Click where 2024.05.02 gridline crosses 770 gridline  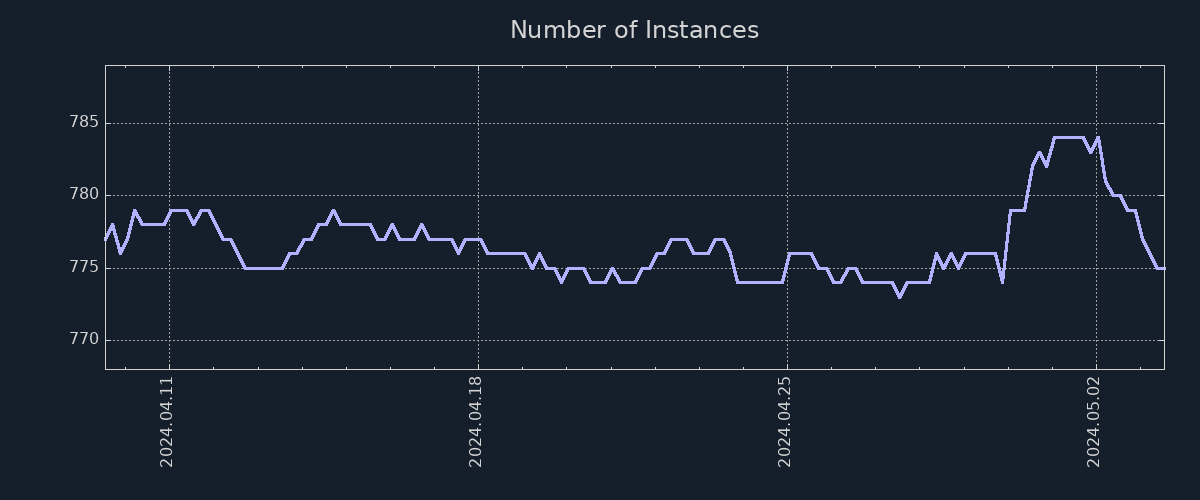[x=1096, y=339]
